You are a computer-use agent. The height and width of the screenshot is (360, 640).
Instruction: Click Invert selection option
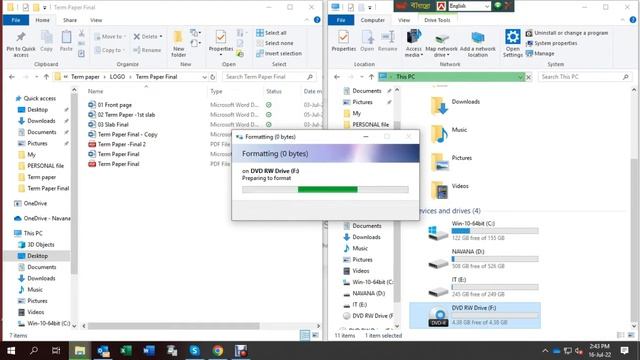(279, 53)
